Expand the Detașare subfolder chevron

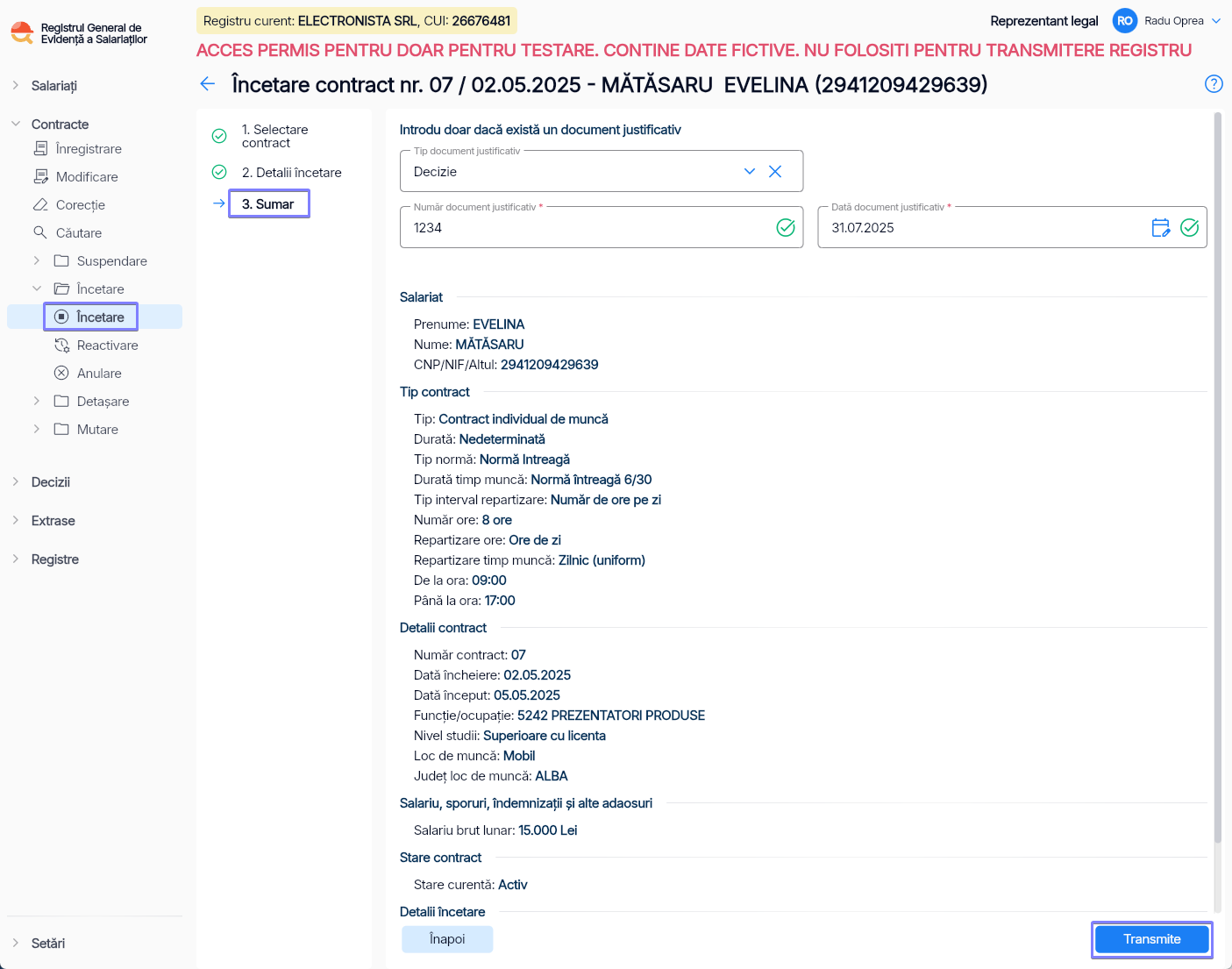pos(37,401)
